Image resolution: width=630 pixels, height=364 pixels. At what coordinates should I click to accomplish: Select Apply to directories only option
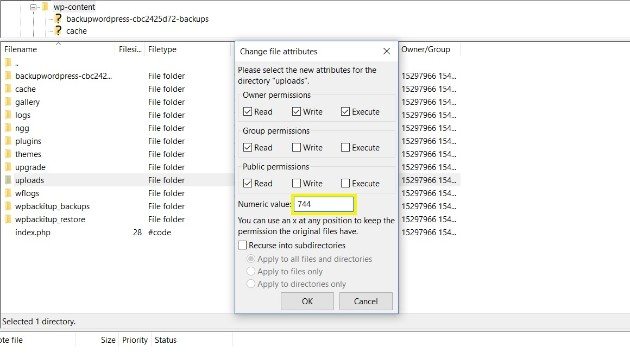[x=251, y=284]
